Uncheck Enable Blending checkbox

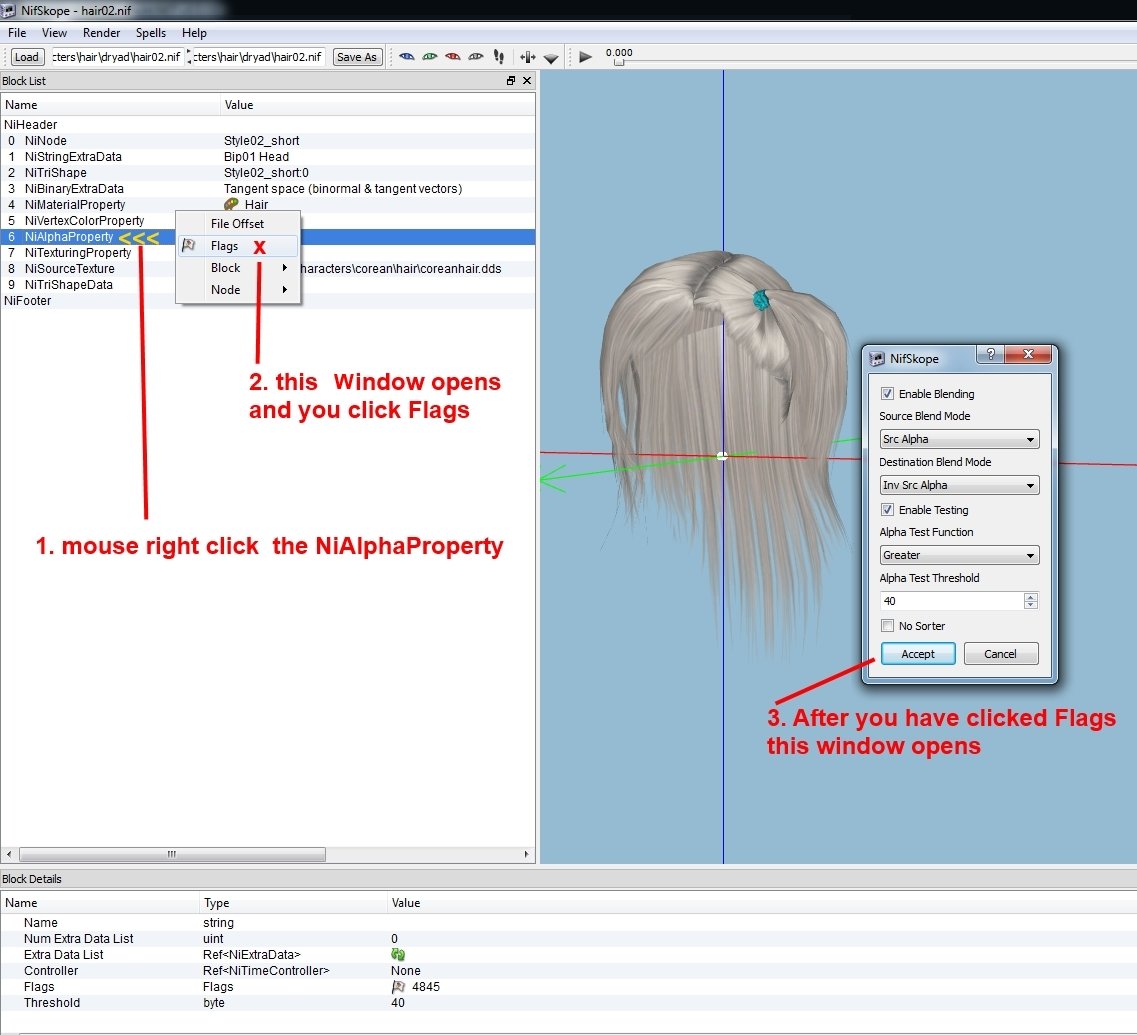[887, 394]
